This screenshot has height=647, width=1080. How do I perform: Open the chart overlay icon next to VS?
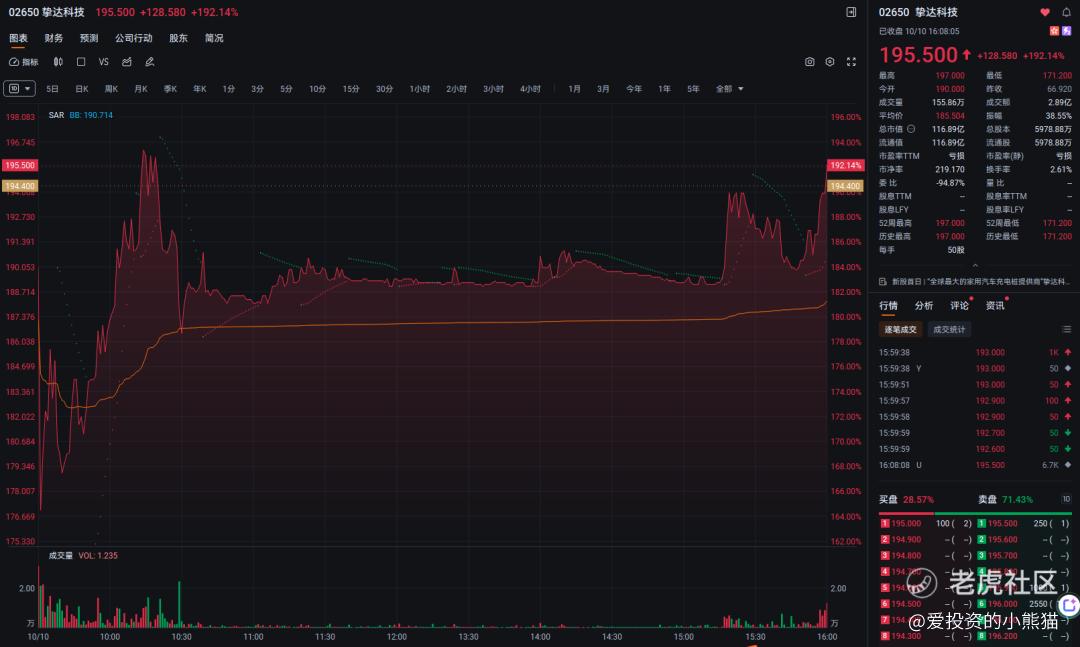127,62
